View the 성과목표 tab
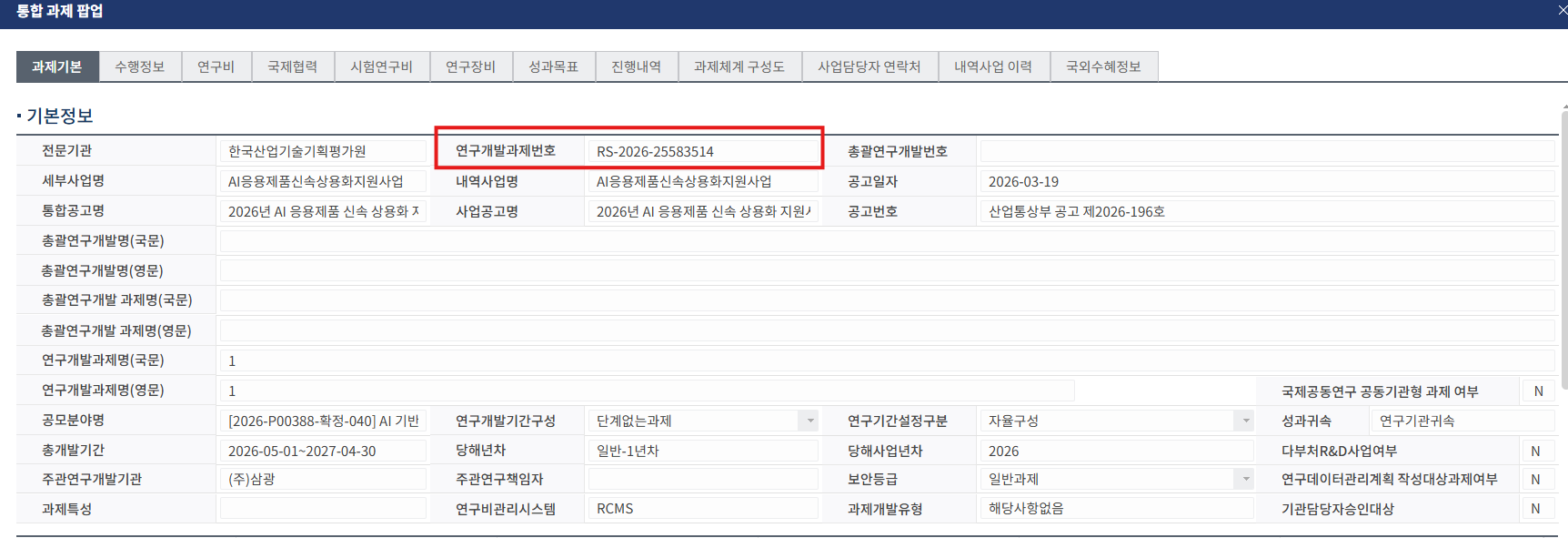This screenshot has width=1568, height=538. click(554, 66)
